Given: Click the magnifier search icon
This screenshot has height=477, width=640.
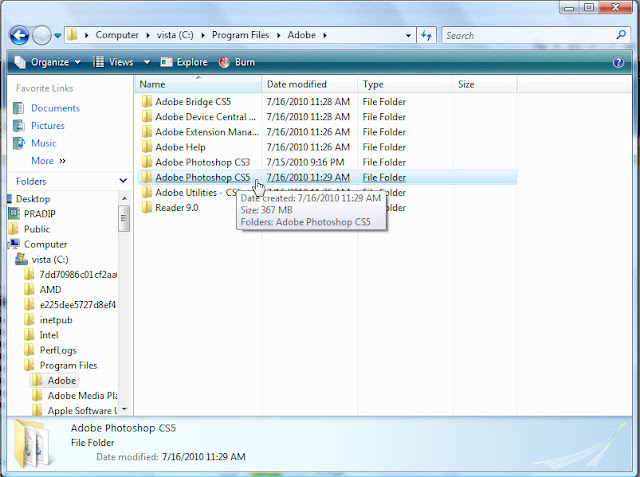Looking at the screenshot, I should coord(621,35).
